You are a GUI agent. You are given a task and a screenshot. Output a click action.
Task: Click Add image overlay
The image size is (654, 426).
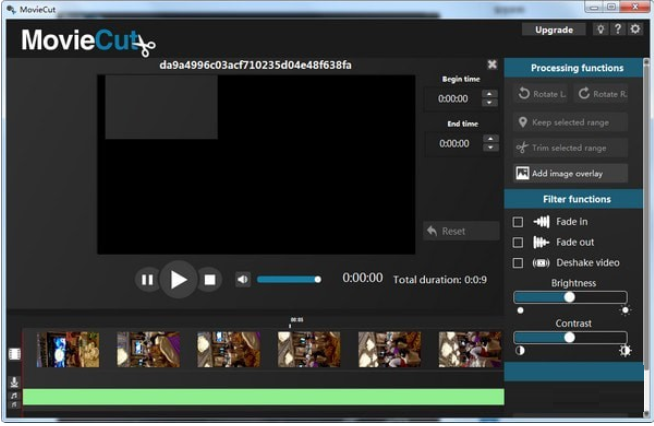tap(571, 173)
